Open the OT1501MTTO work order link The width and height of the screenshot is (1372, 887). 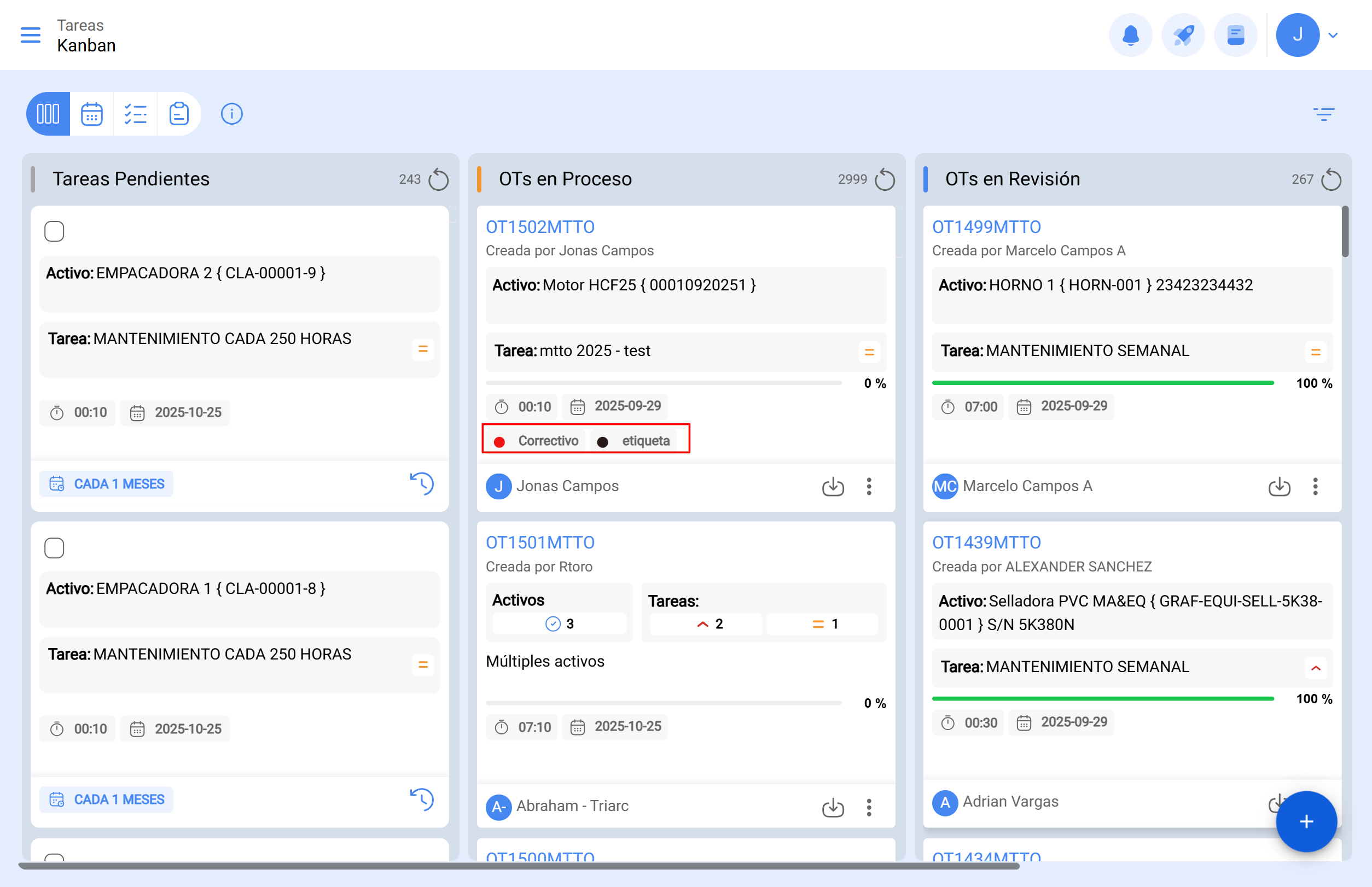pyautogui.click(x=540, y=542)
